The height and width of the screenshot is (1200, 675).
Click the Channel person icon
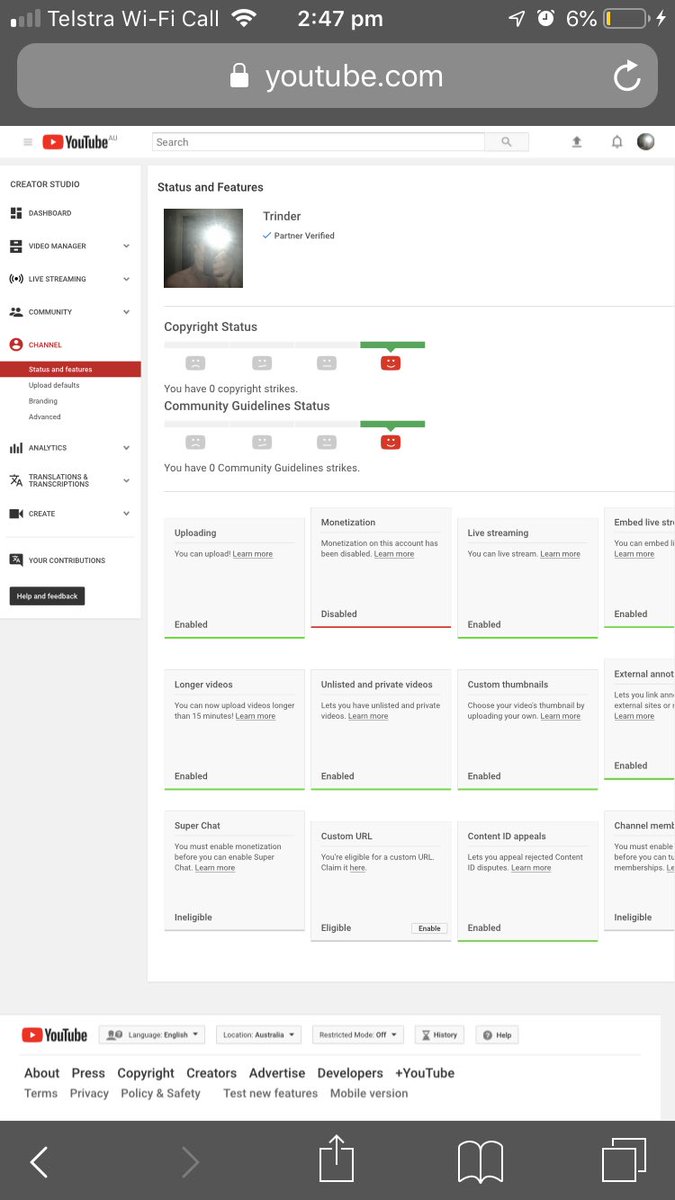pos(16,345)
